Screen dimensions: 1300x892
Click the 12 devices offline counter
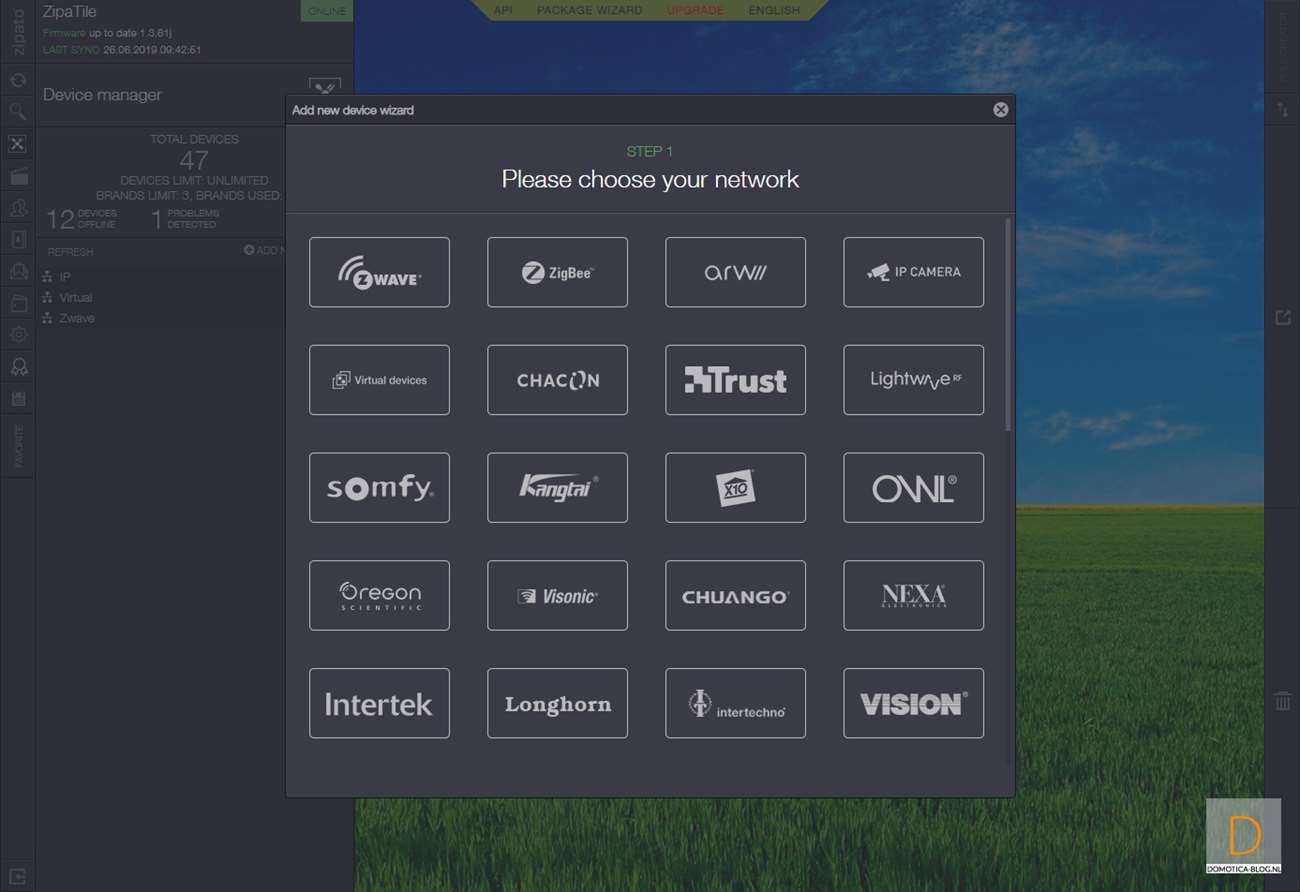82,219
